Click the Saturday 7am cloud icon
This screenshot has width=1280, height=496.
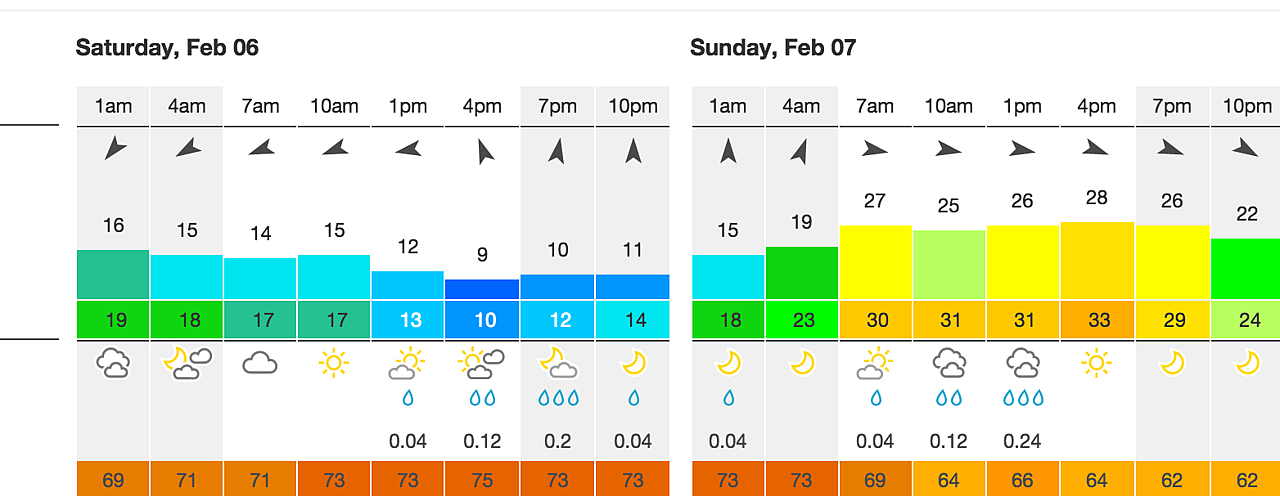(260, 363)
